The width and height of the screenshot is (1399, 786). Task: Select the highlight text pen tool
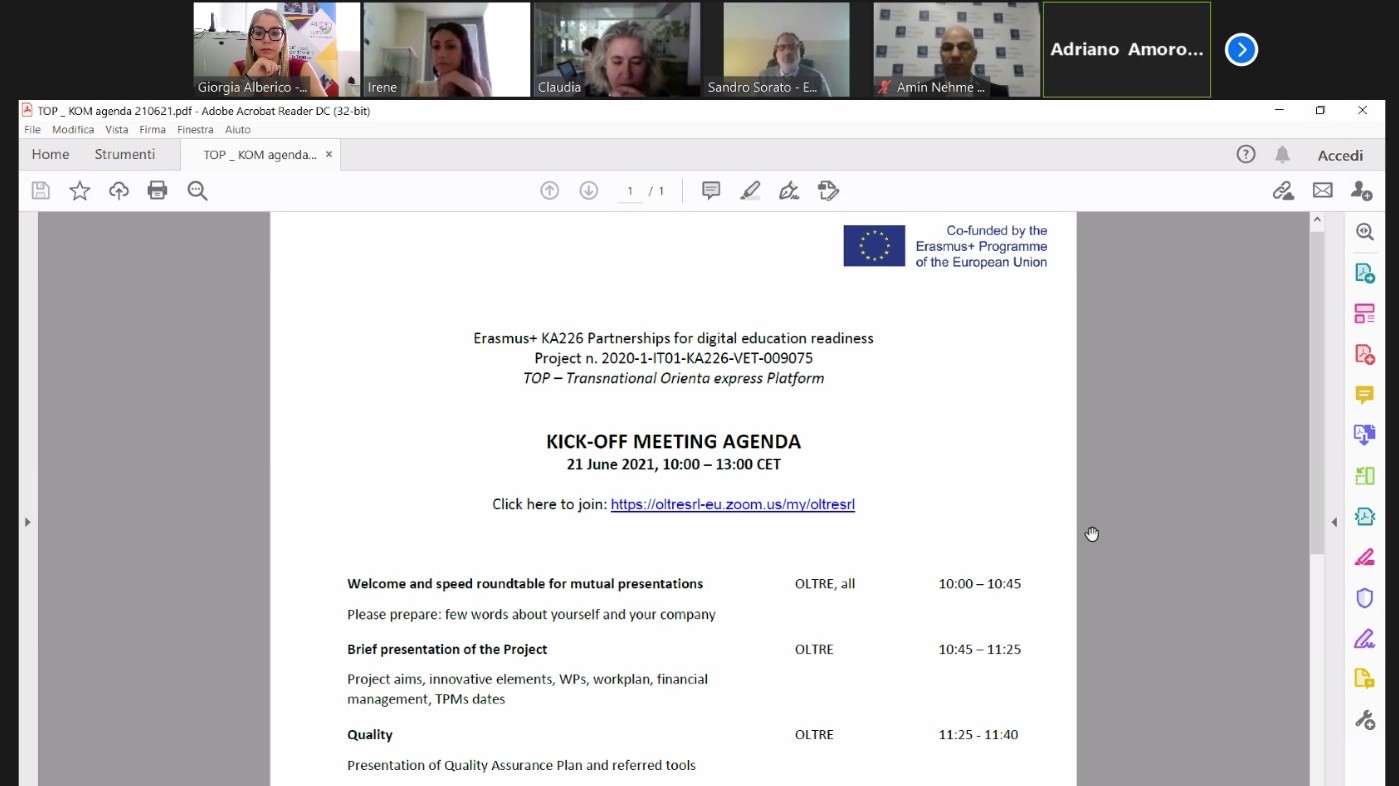750,191
